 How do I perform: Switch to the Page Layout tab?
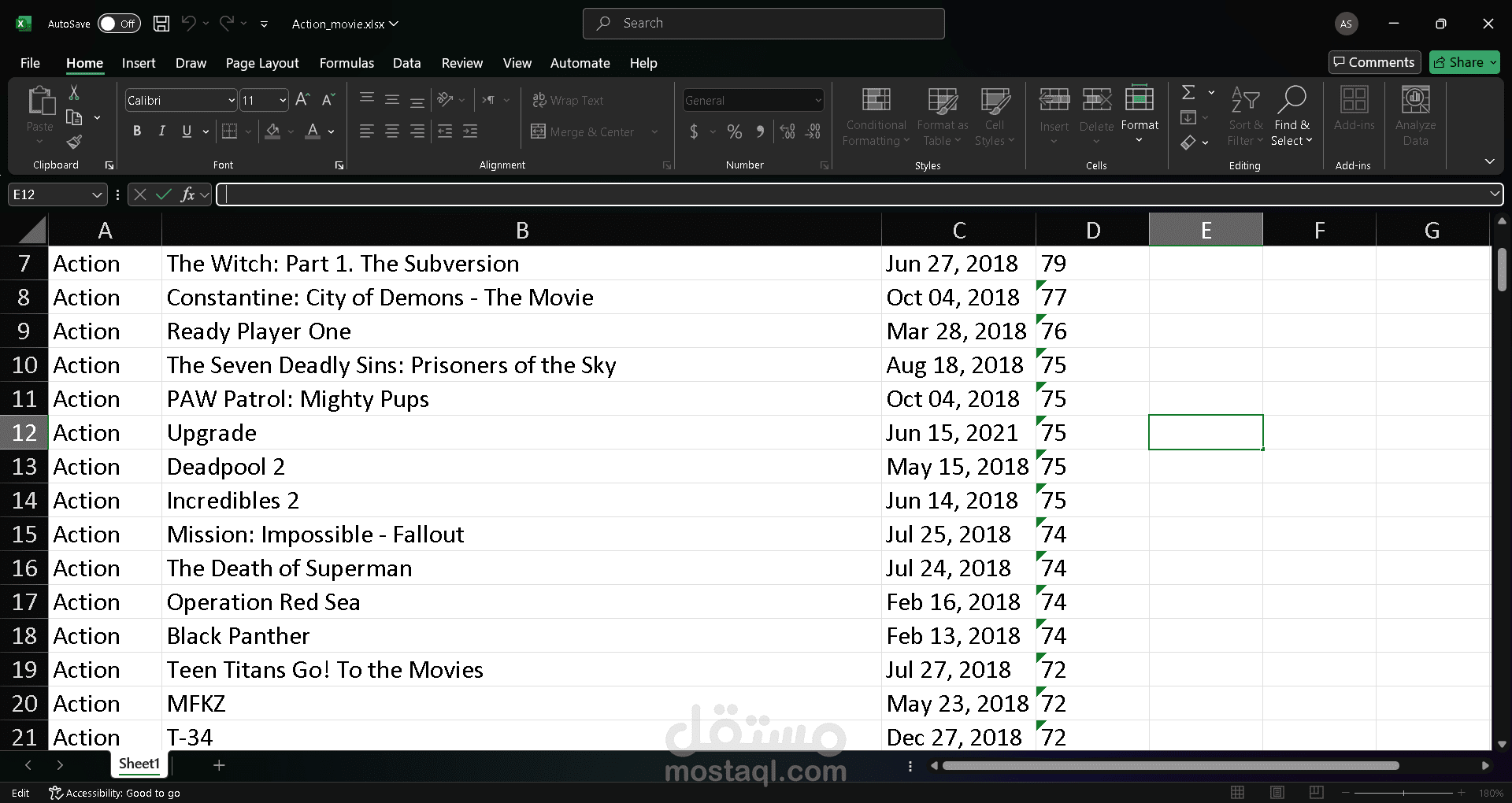tap(262, 63)
